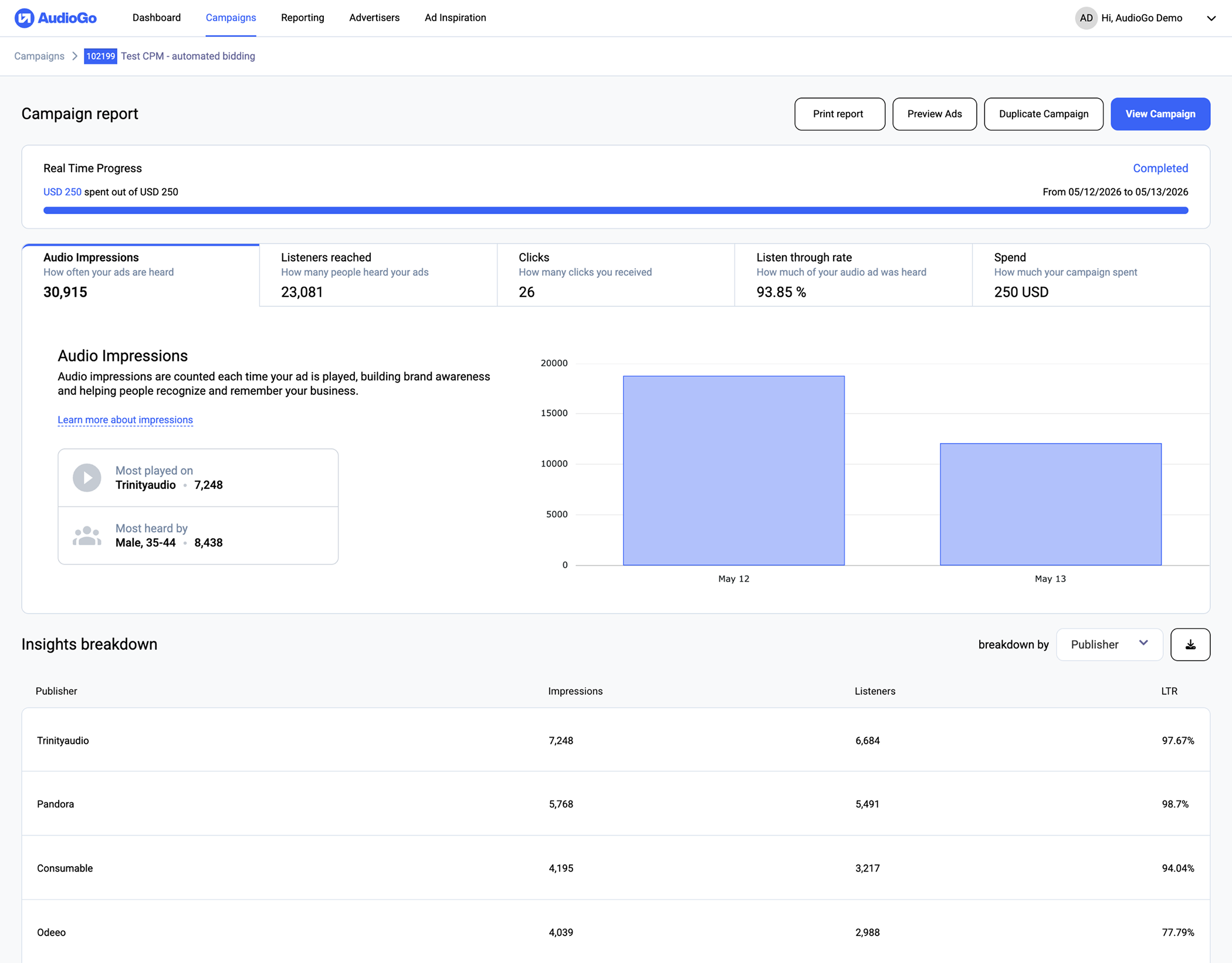Switch to the Spend tab
Image resolution: width=1232 pixels, height=963 pixels.
click(1091, 275)
